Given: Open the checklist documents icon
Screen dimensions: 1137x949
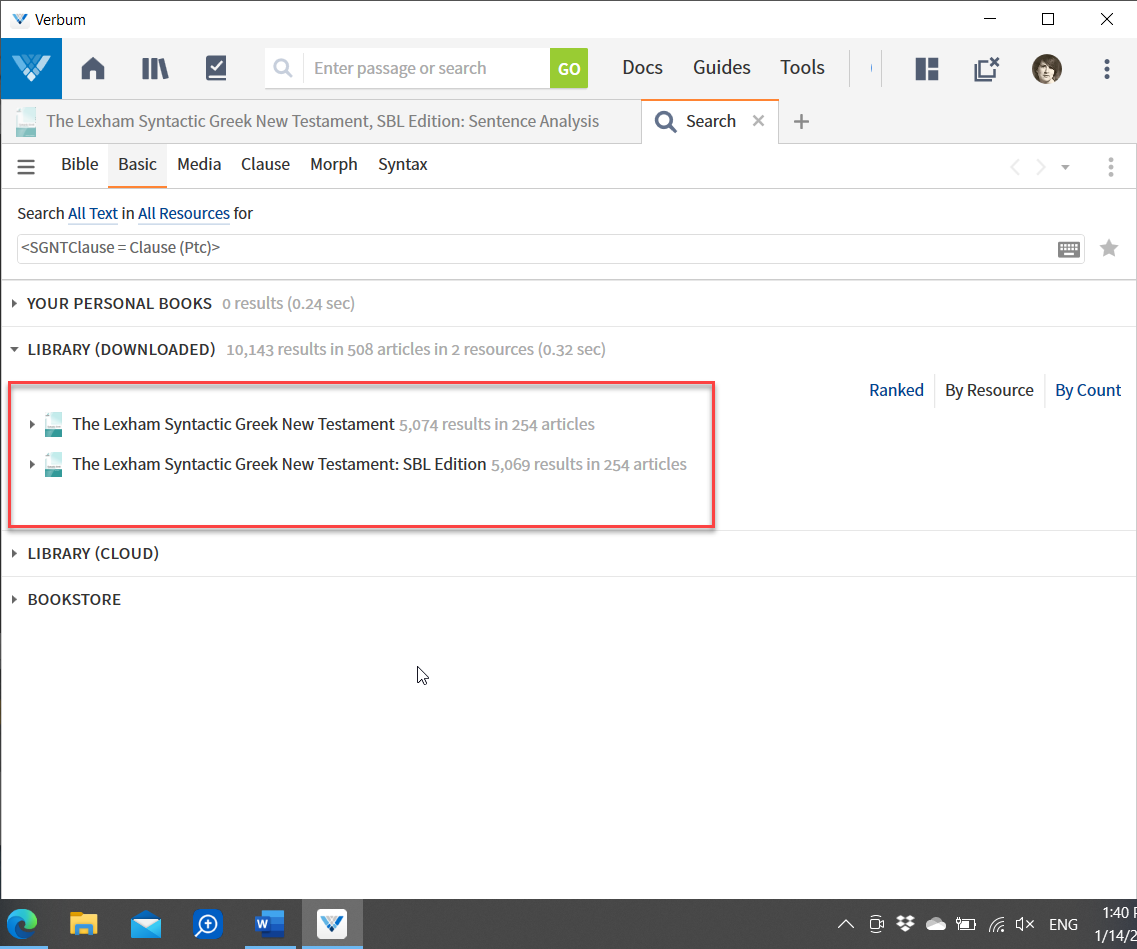Looking at the screenshot, I should click(x=216, y=68).
